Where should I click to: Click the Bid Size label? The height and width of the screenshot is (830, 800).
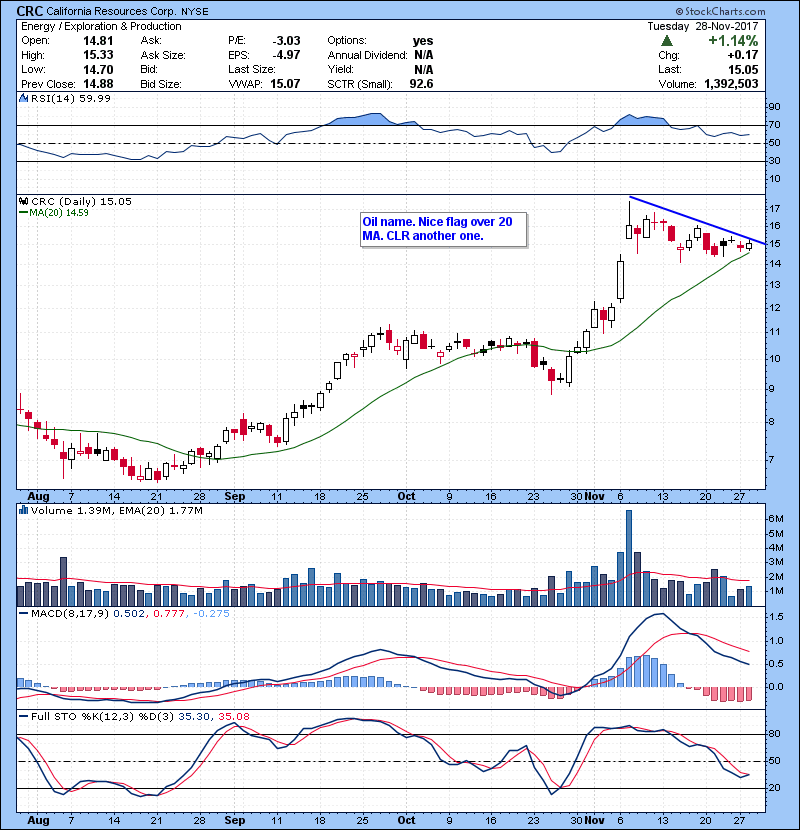click(161, 84)
